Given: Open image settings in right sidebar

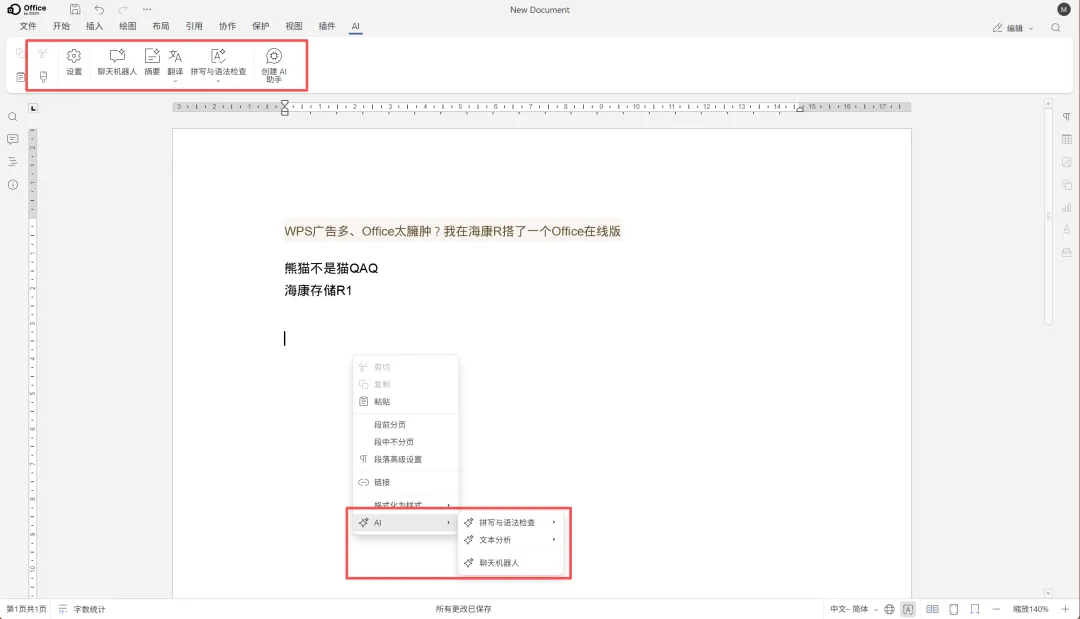Looking at the screenshot, I should pyautogui.click(x=1066, y=162).
